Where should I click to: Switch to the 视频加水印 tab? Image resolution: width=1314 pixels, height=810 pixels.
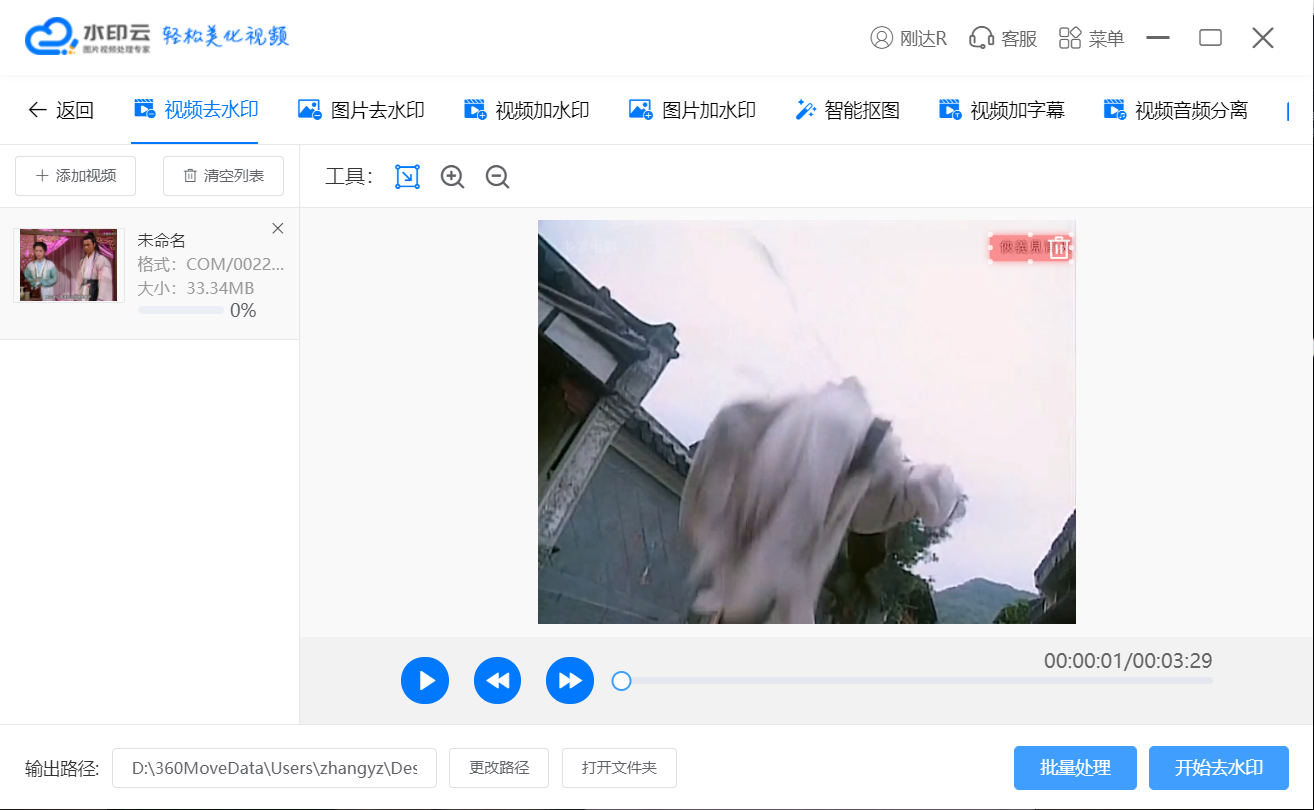click(526, 110)
